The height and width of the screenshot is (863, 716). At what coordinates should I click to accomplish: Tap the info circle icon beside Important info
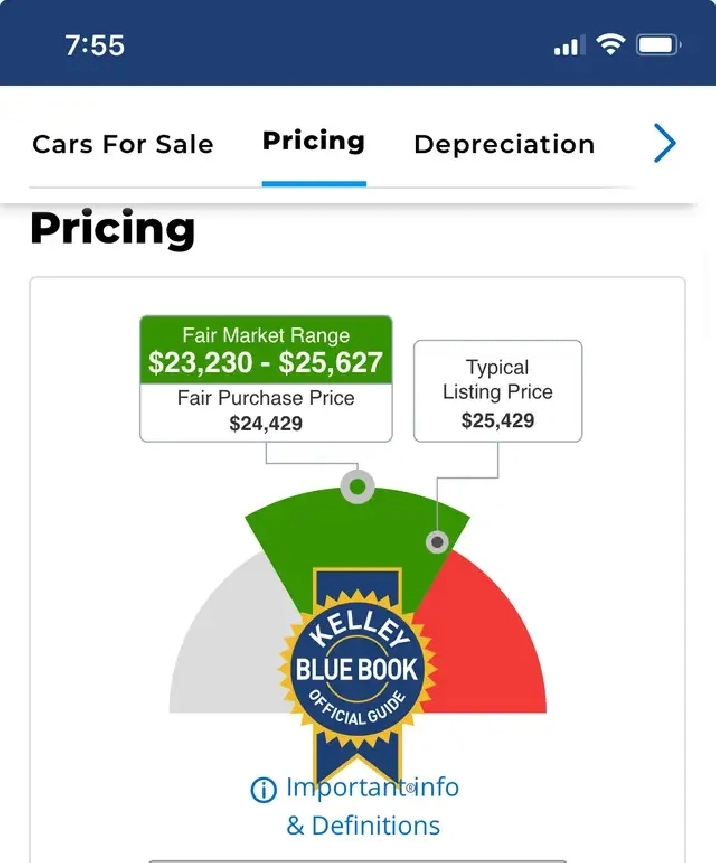tap(263, 790)
